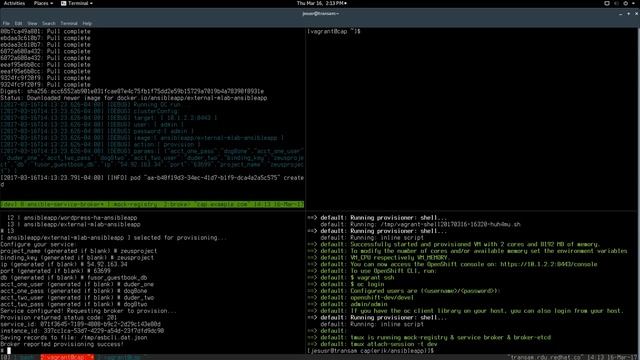Click the acct_one_pass dog8one line
Image resolution: width=640 pixels, height=360 pixels.
pyautogui.click(x=74, y=291)
